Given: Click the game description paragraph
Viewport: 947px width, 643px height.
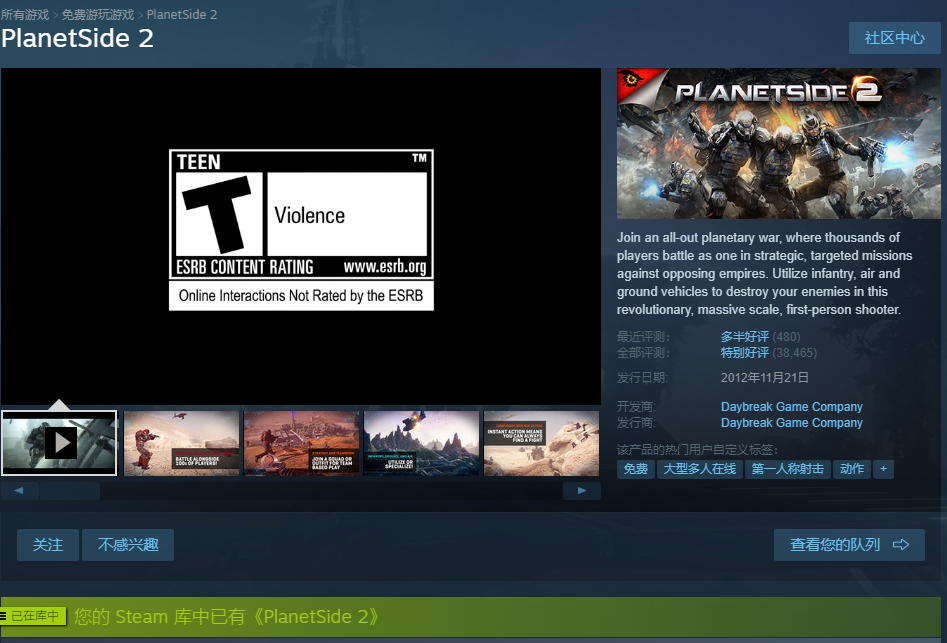Looking at the screenshot, I should [765, 274].
